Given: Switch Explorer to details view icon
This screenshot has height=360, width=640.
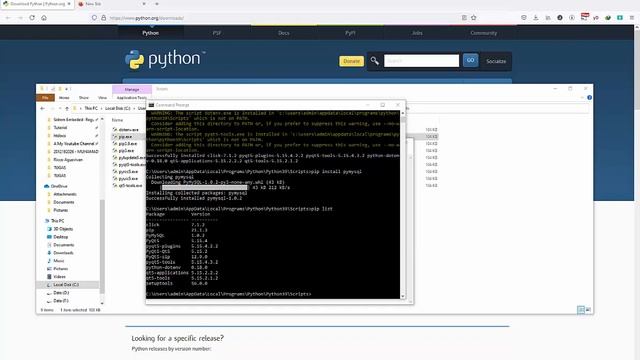Looking at the screenshot, I should (x=581, y=310).
